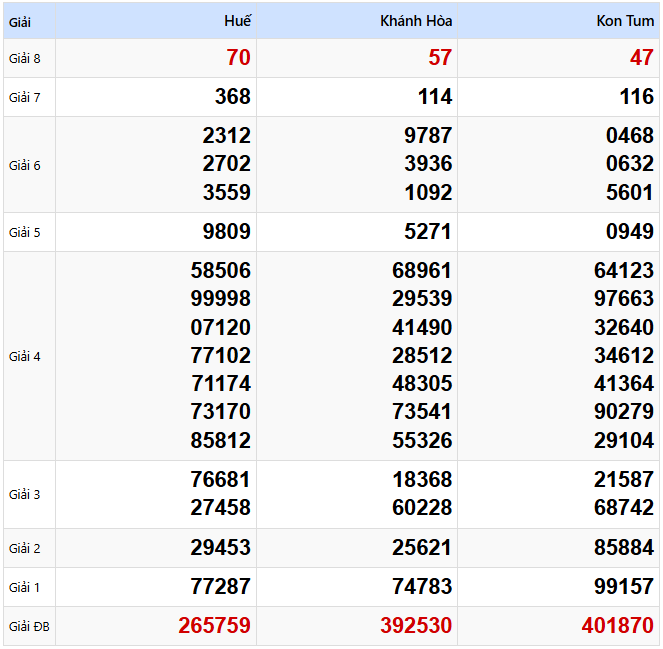This screenshot has height=649, width=663.
Task: Click the red number 47 for Kon Tum
Action: [641, 58]
